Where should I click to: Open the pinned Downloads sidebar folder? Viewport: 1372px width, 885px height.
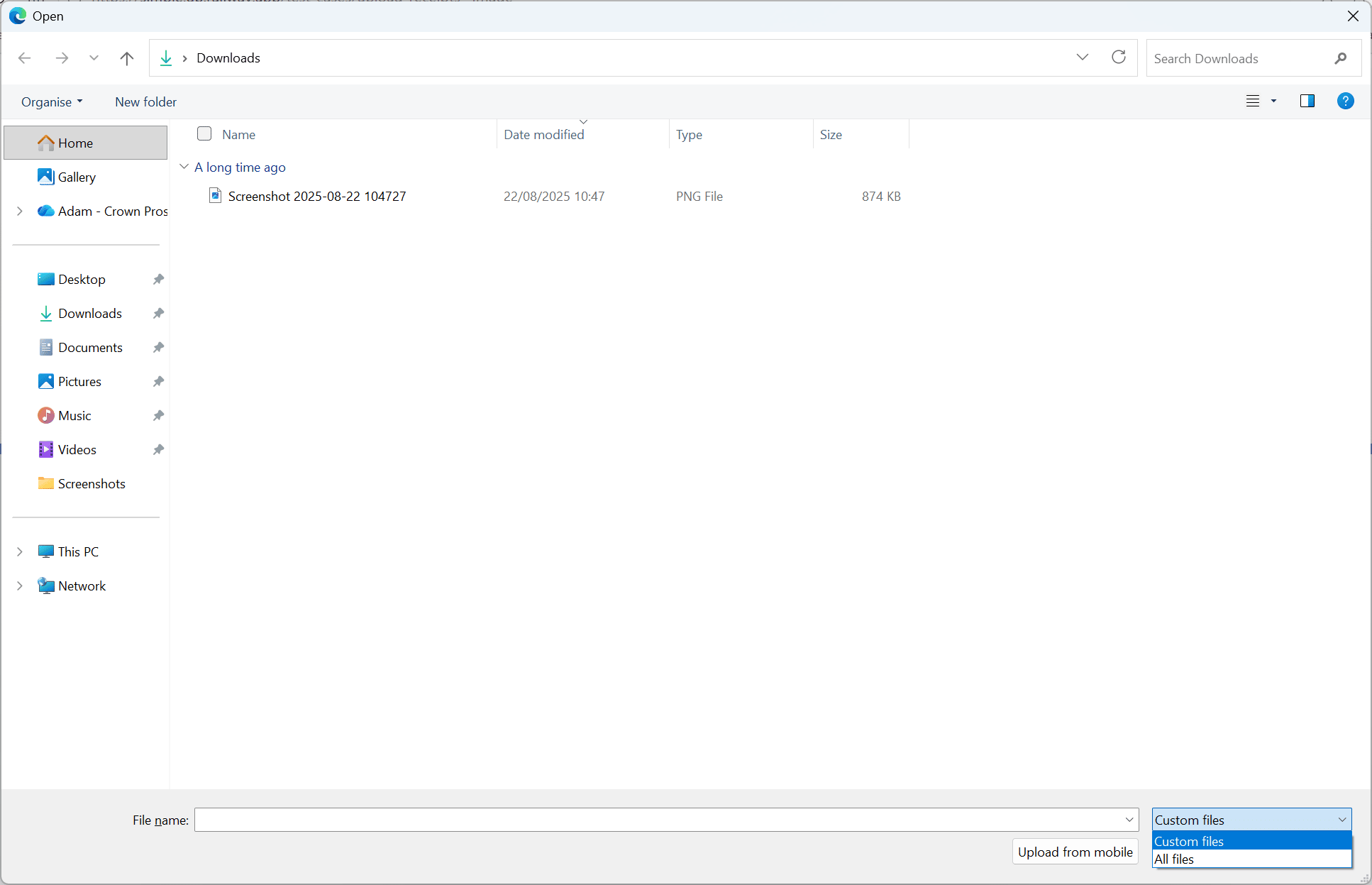(90, 314)
